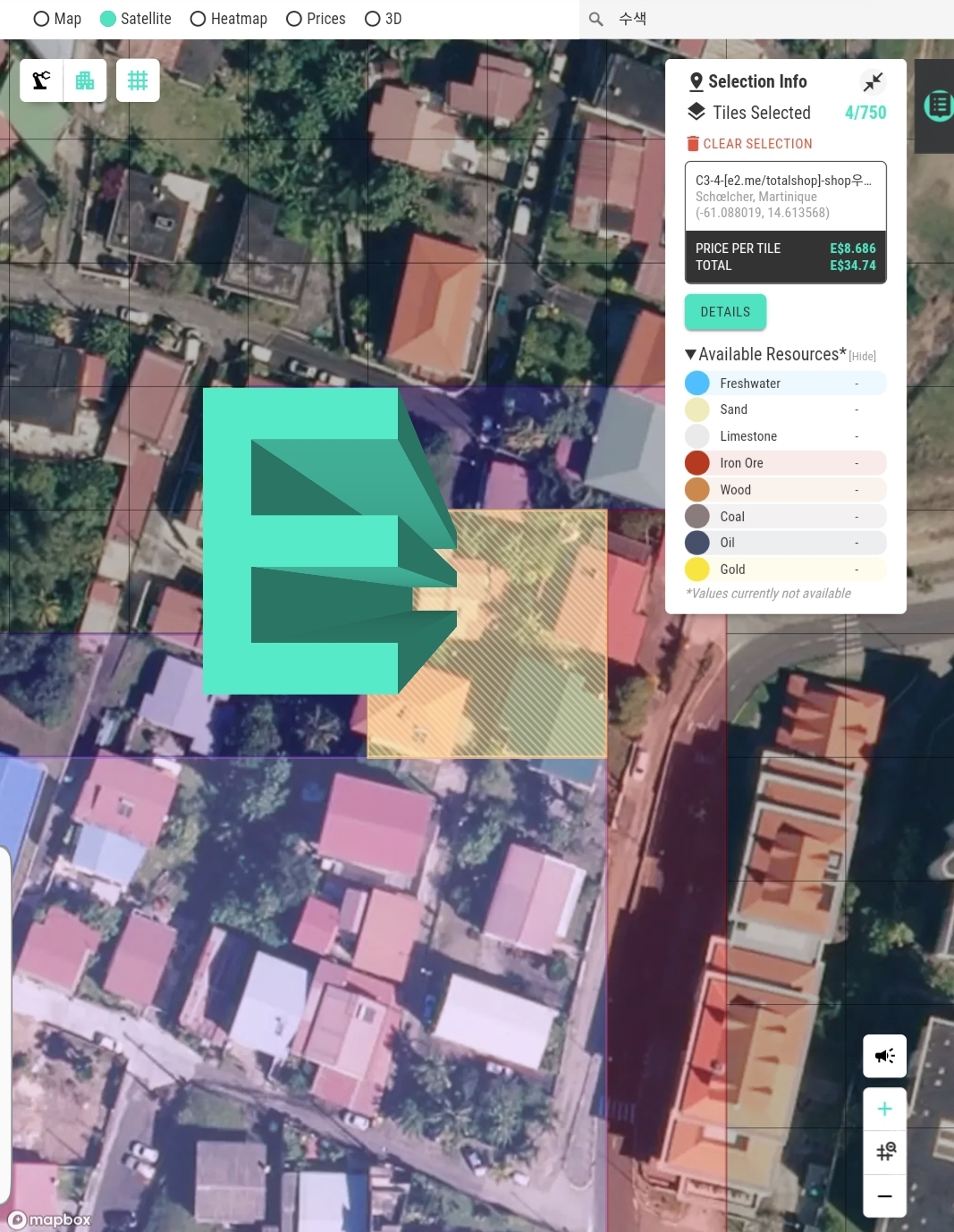Open the buildings icon button
954x1232 pixels.
click(85, 80)
